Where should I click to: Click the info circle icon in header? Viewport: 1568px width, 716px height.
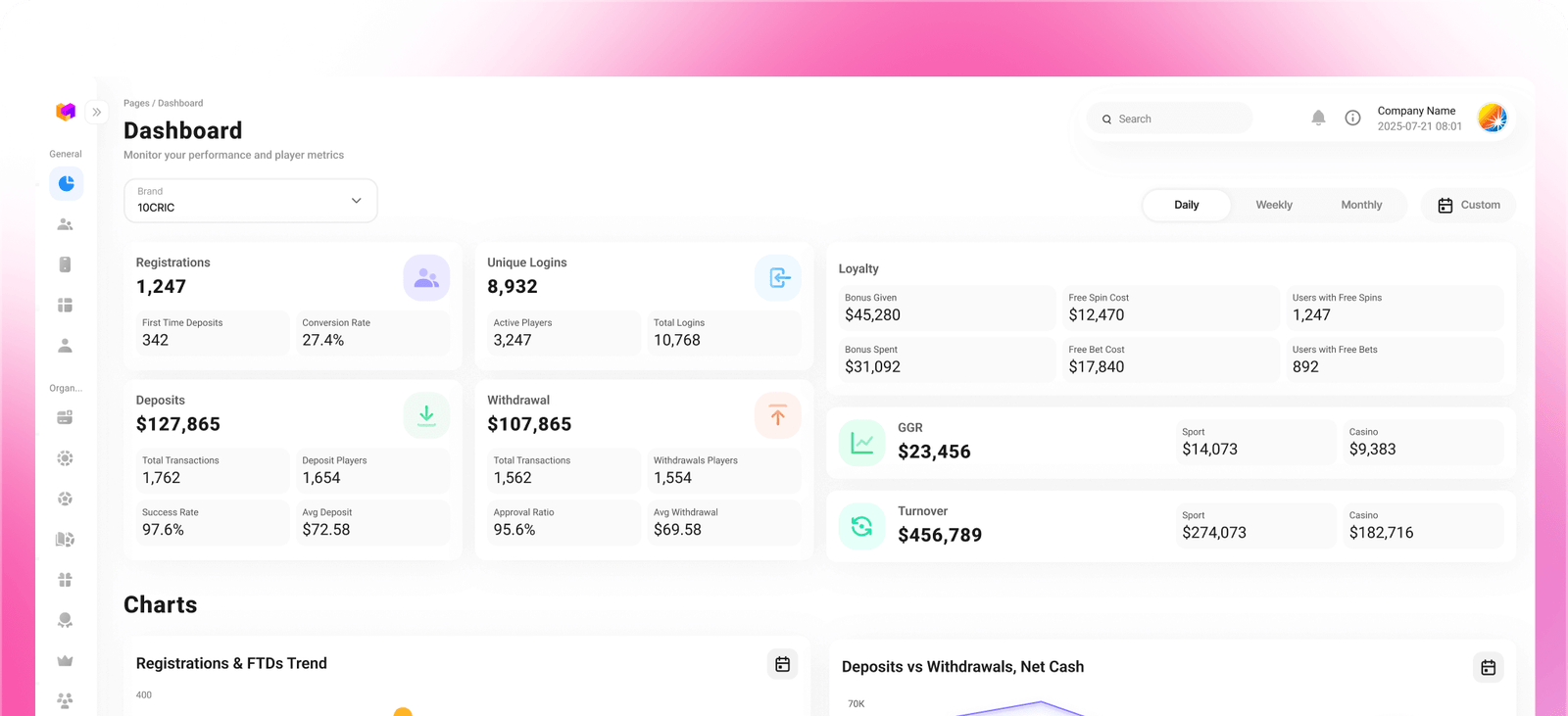pyautogui.click(x=1352, y=118)
